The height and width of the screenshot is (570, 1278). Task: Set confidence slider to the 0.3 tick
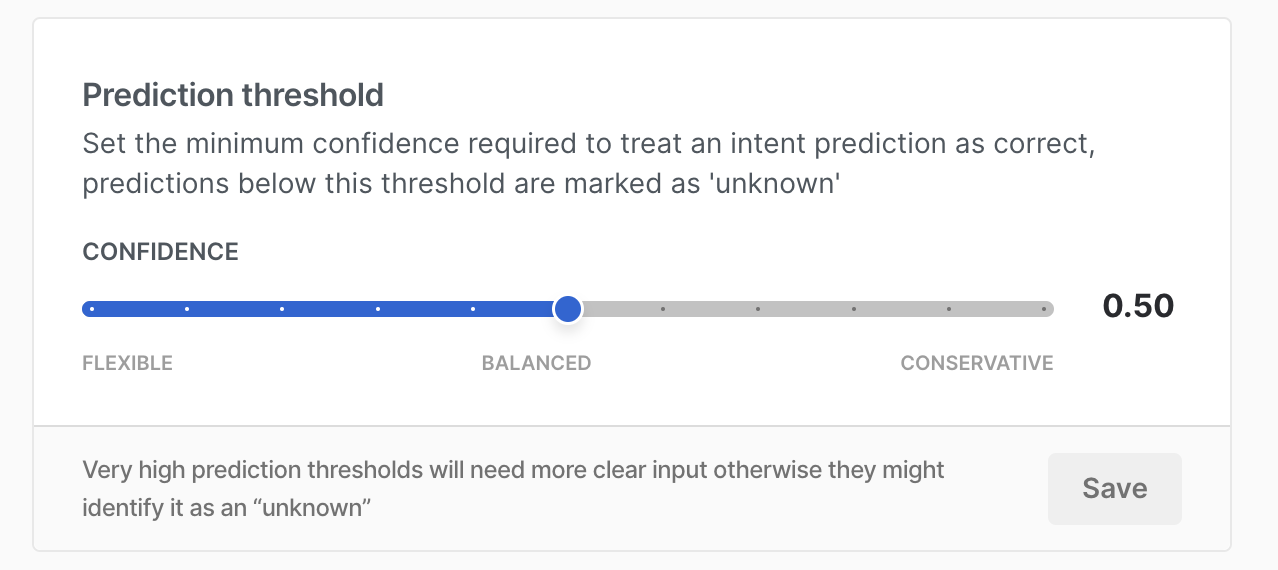click(x=378, y=309)
